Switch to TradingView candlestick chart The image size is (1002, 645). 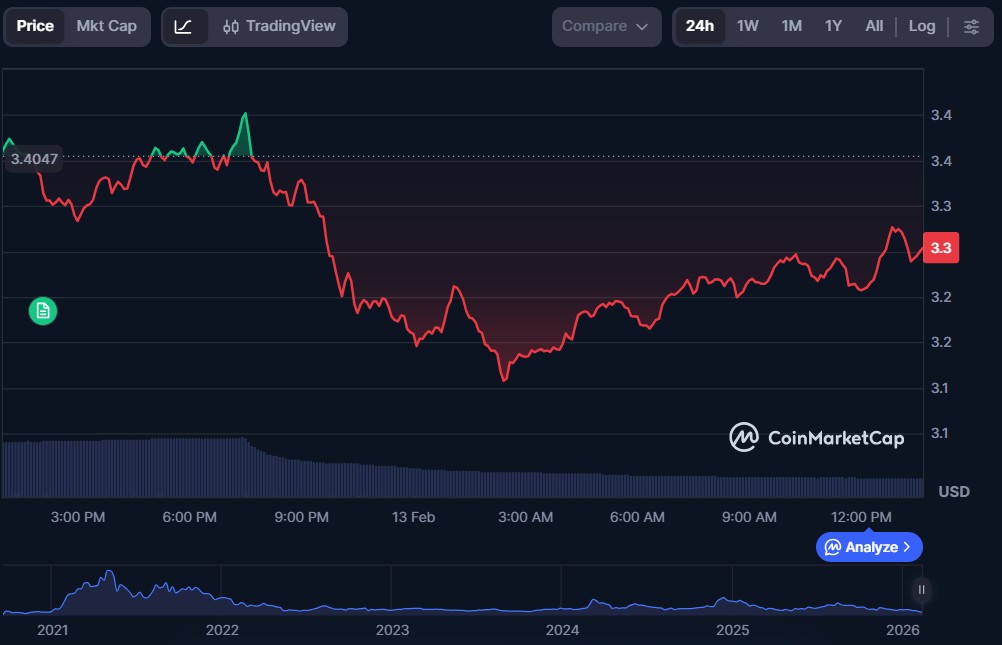279,27
